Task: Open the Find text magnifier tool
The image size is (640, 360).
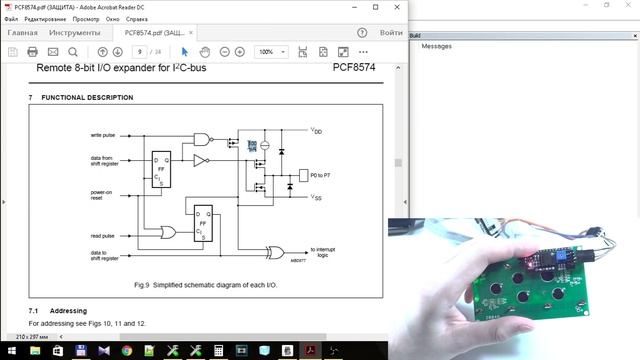Action: coord(73,52)
